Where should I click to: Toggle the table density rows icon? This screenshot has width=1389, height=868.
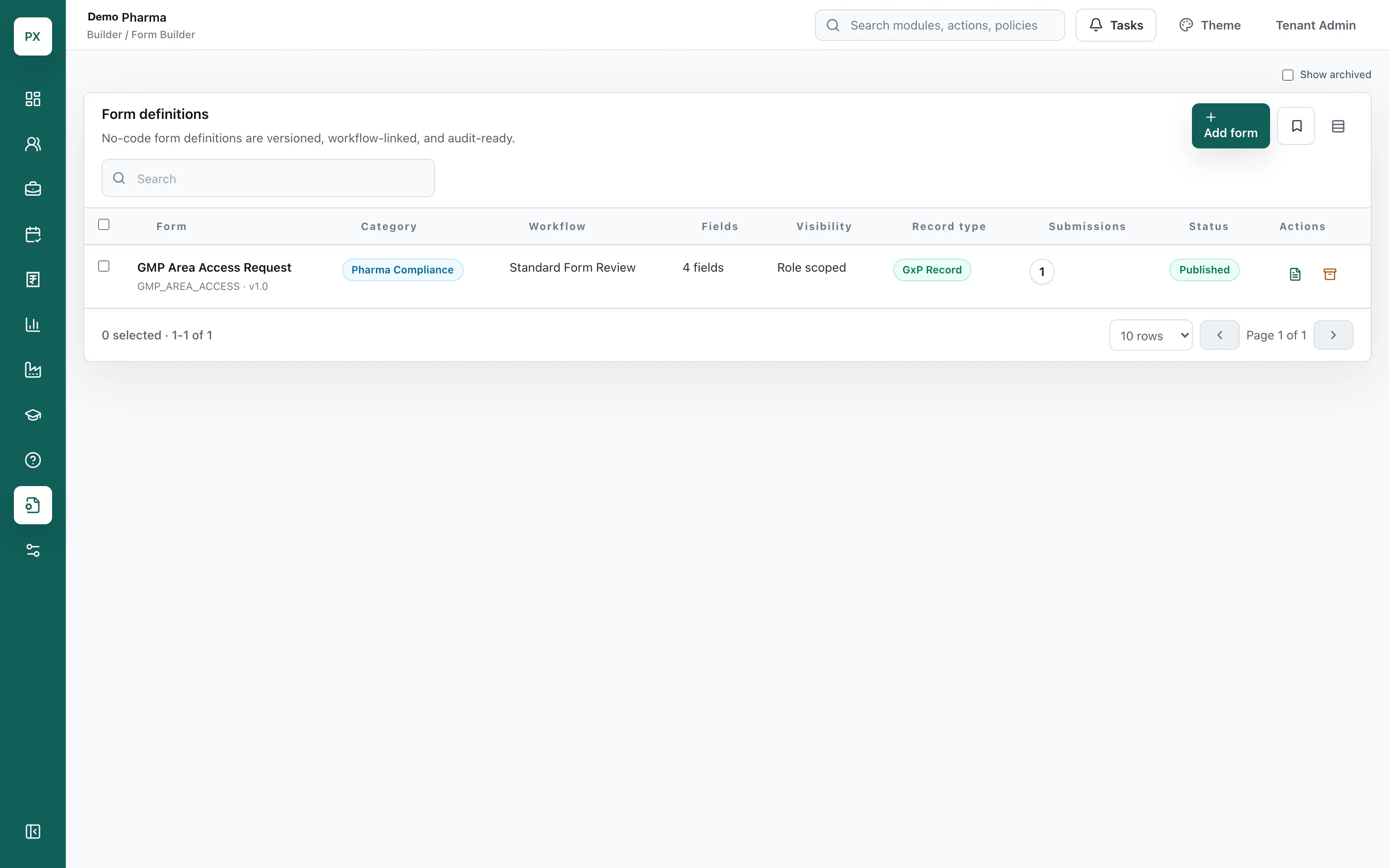[1338, 126]
